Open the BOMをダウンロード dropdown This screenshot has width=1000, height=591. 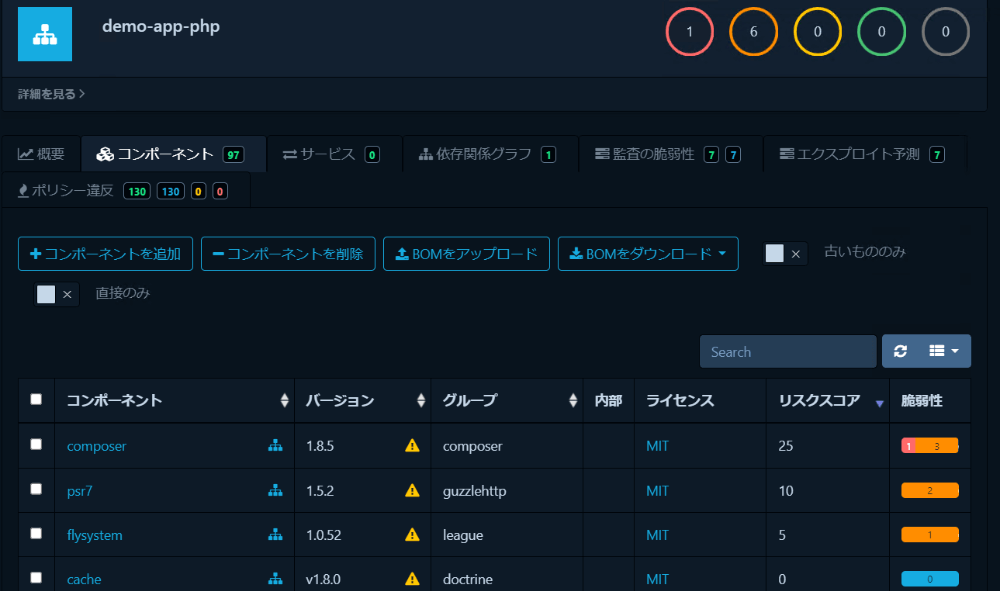click(x=648, y=254)
